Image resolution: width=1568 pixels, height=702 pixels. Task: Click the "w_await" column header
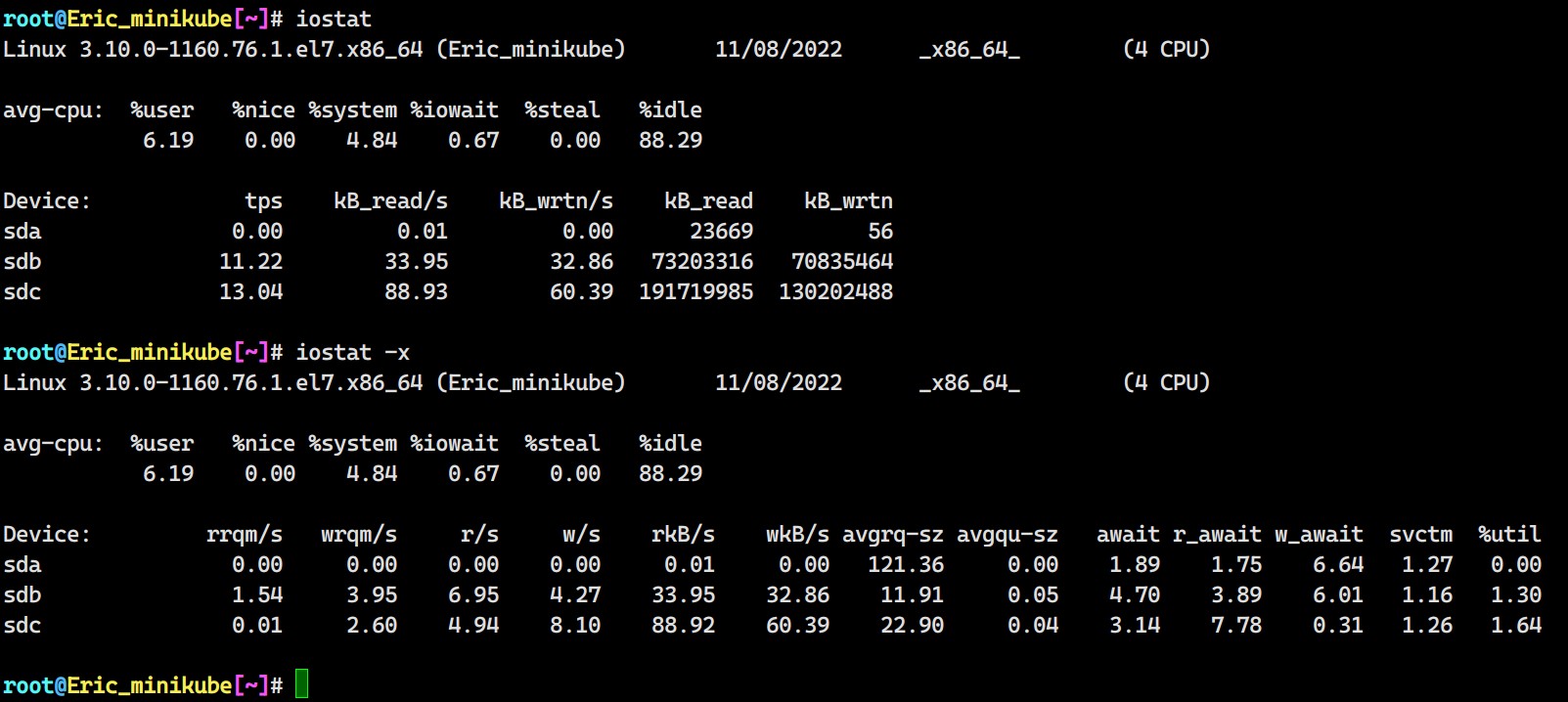[1319, 535]
